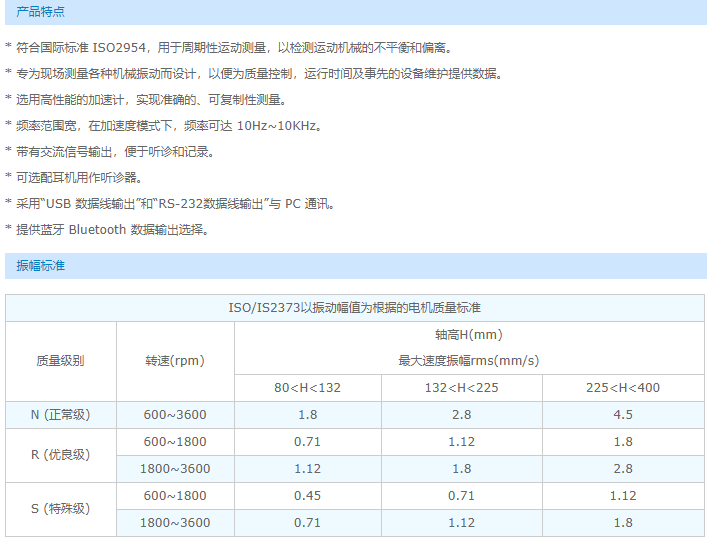Click the USB and RS-232 output line

coord(174,204)
